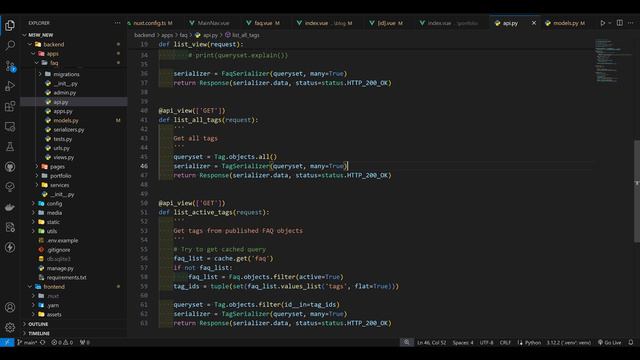Collapse the MSW_NEW root folder

tap(25, 35)
